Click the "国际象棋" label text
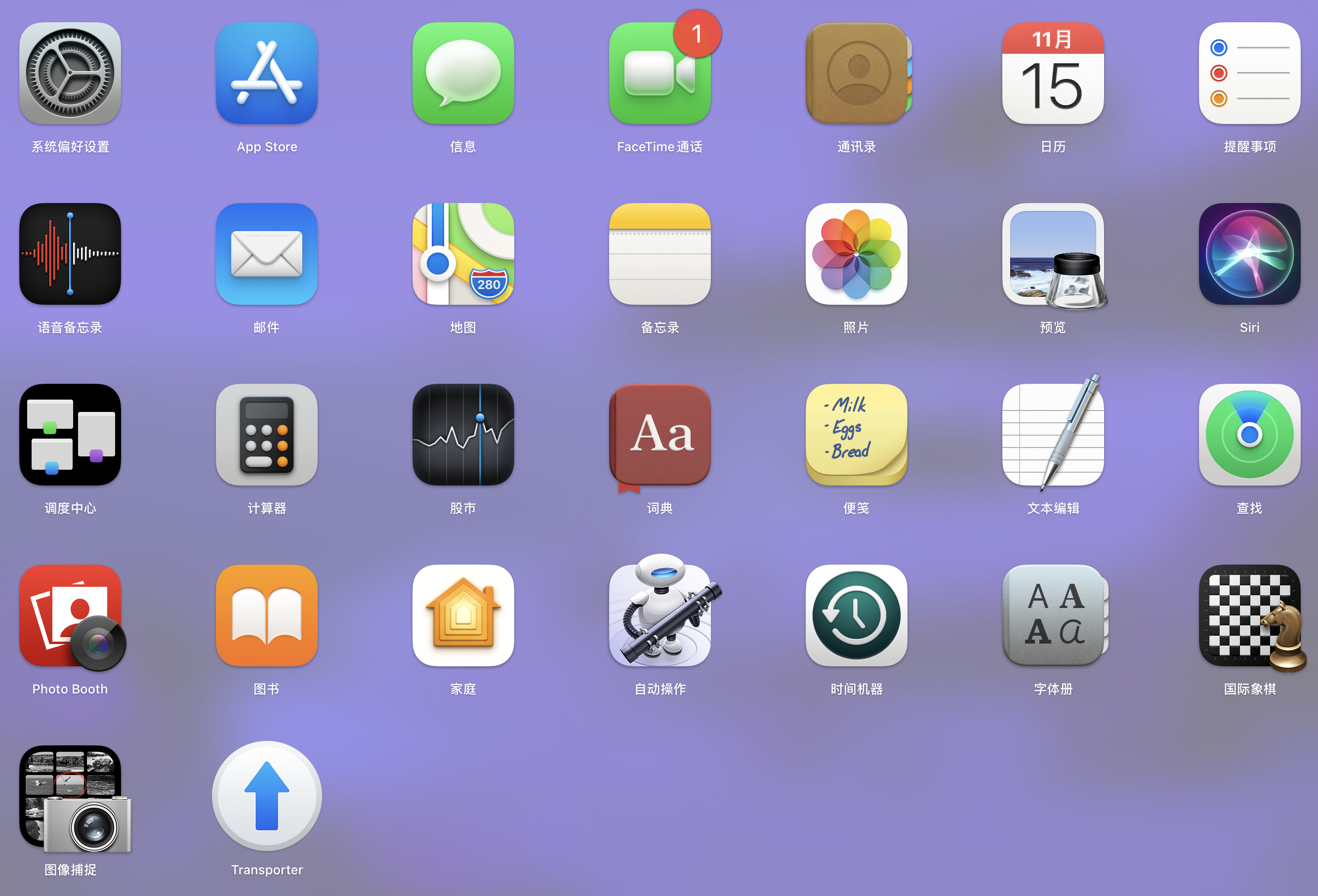The width and height of the screenshot is (1318, 896). [1249, 689]
